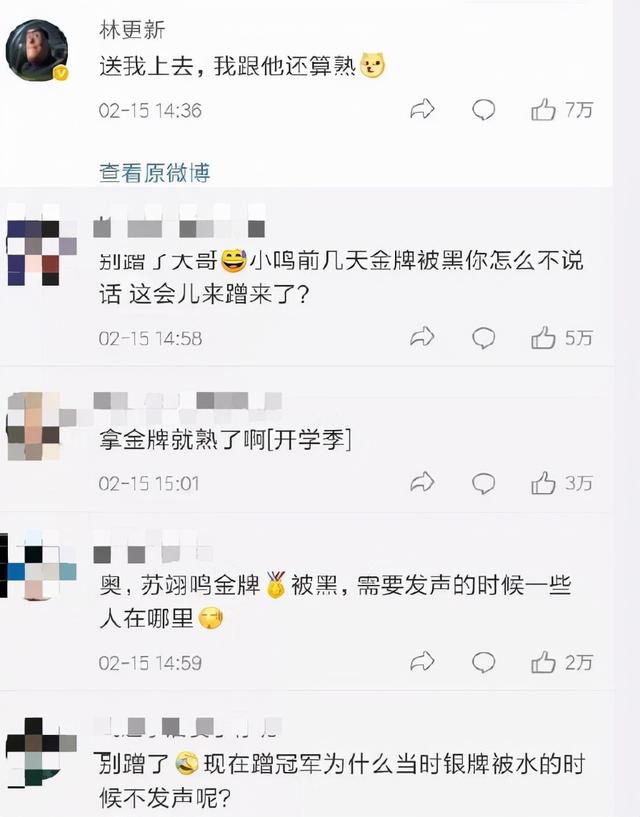Open avatar of the 苏翊鸣金牌 commenter

point(39,565)
